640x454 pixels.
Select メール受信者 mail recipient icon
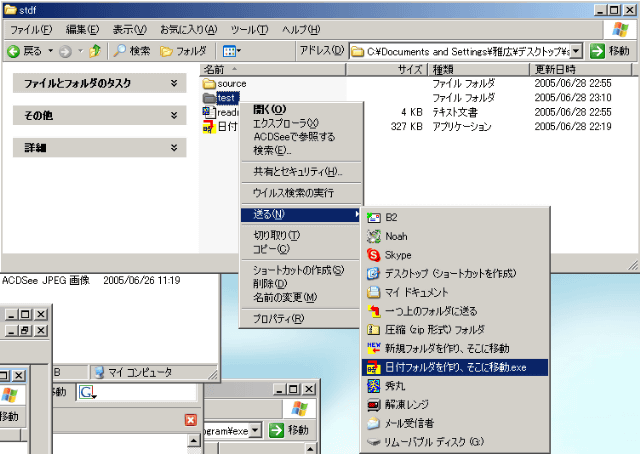pyautogui.click(x=375, y=423)
